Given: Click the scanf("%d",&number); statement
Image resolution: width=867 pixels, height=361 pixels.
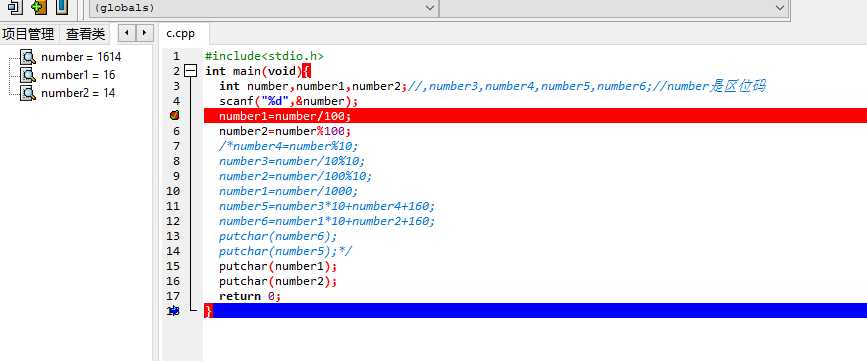Looking at the screenshot, I should [289, 101].
